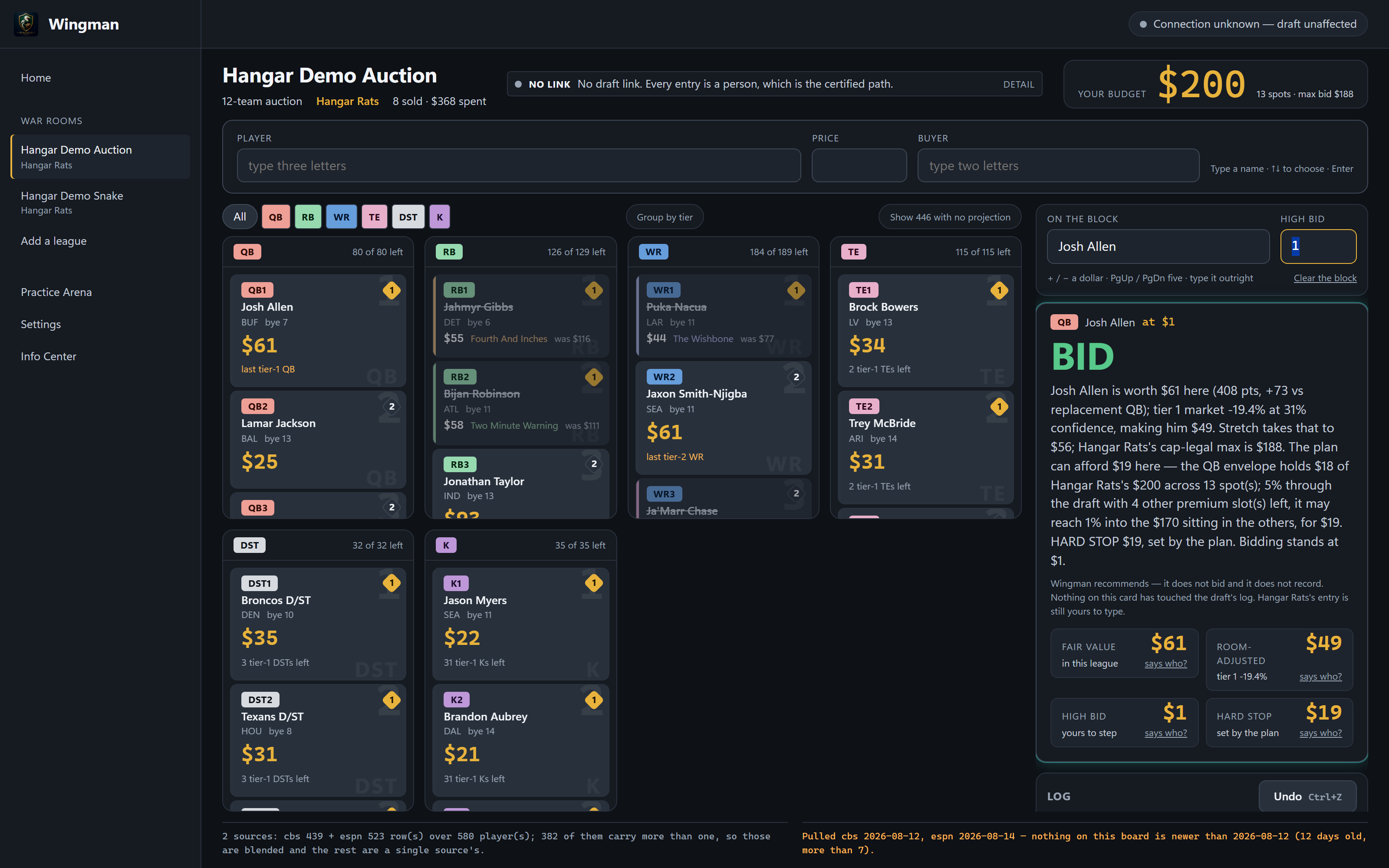Click the High Bid field
This screenshot has width=1389, height=868.
1318,247
